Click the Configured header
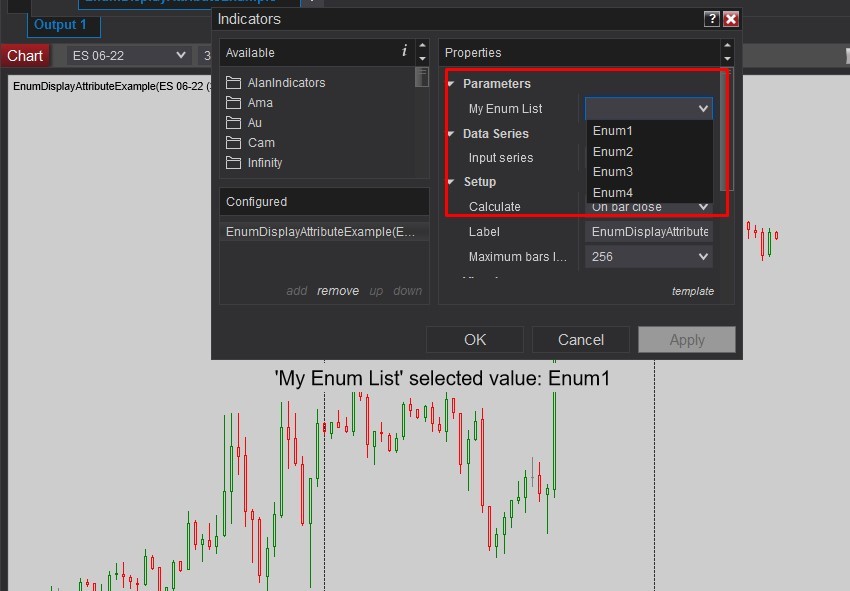Screen dimensions: 850x591 324,202
